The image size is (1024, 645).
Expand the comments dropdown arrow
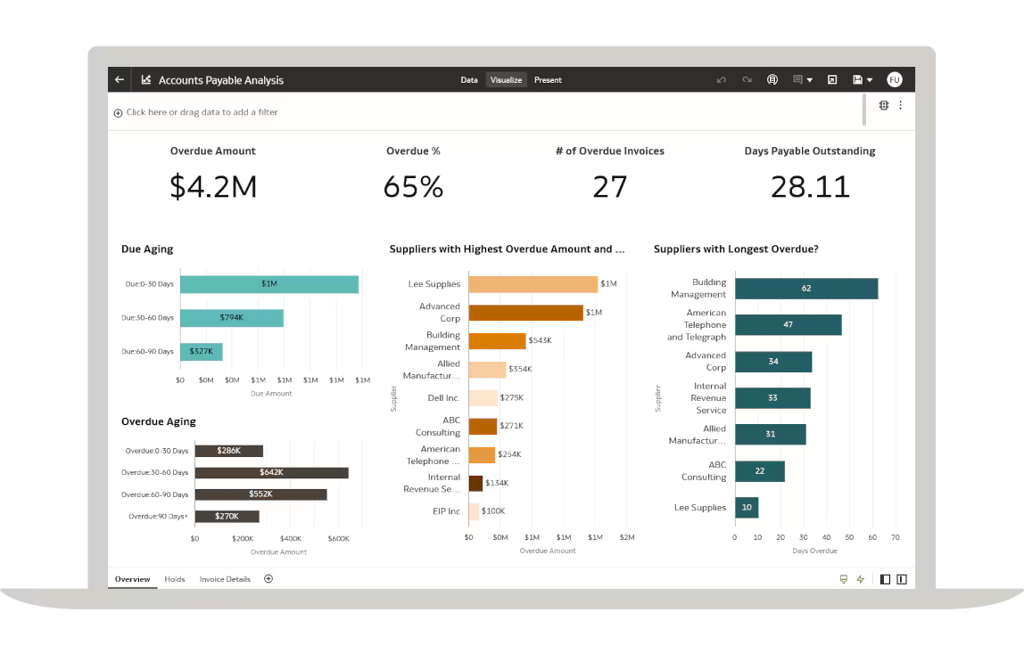coord(809,80)
